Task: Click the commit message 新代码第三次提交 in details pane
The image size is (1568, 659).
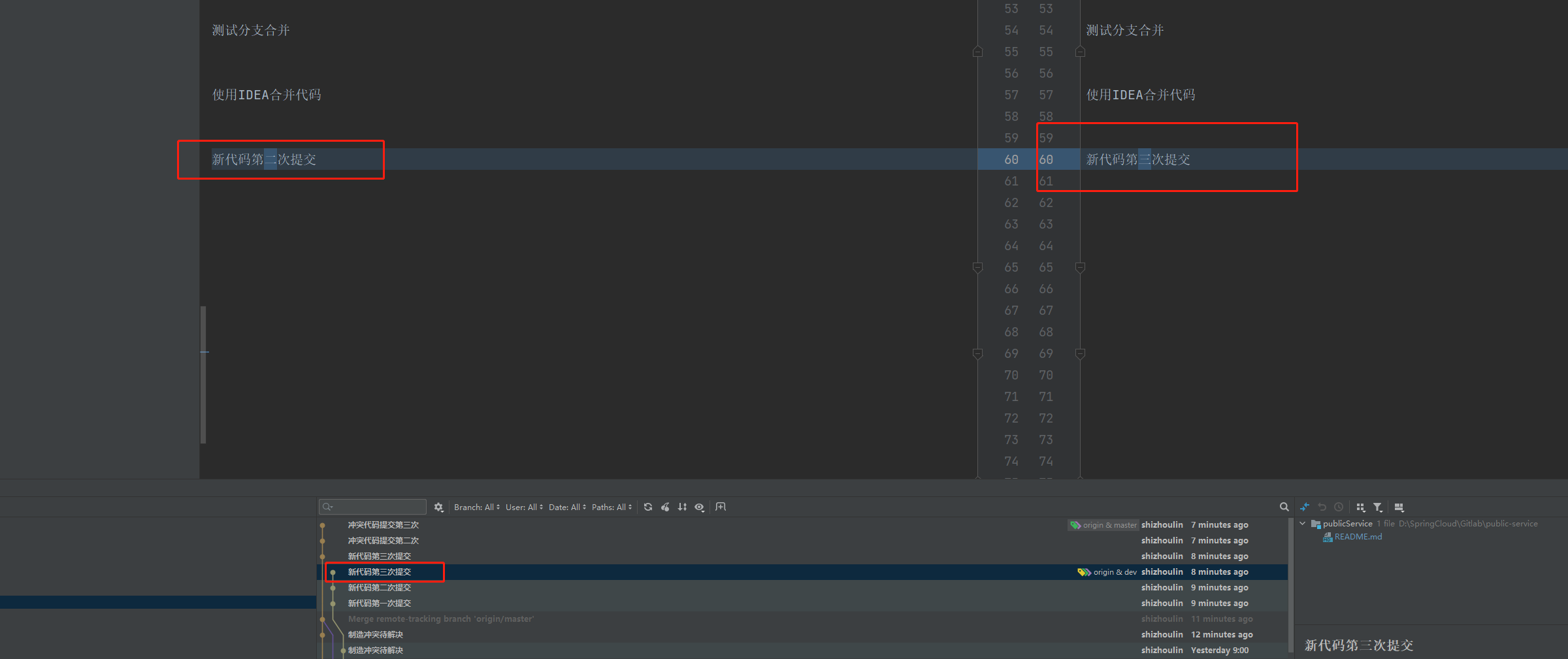Action: coord(1359,645)
